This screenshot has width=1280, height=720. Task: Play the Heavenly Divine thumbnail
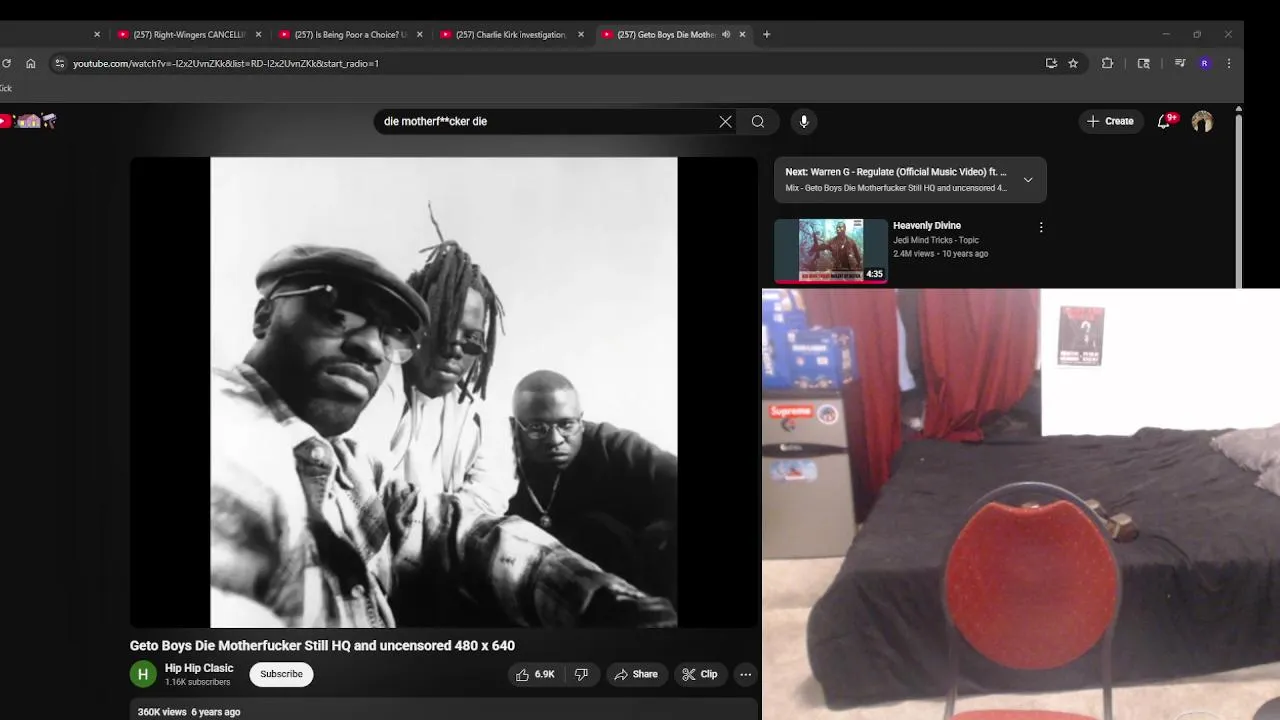pos(831,251)
